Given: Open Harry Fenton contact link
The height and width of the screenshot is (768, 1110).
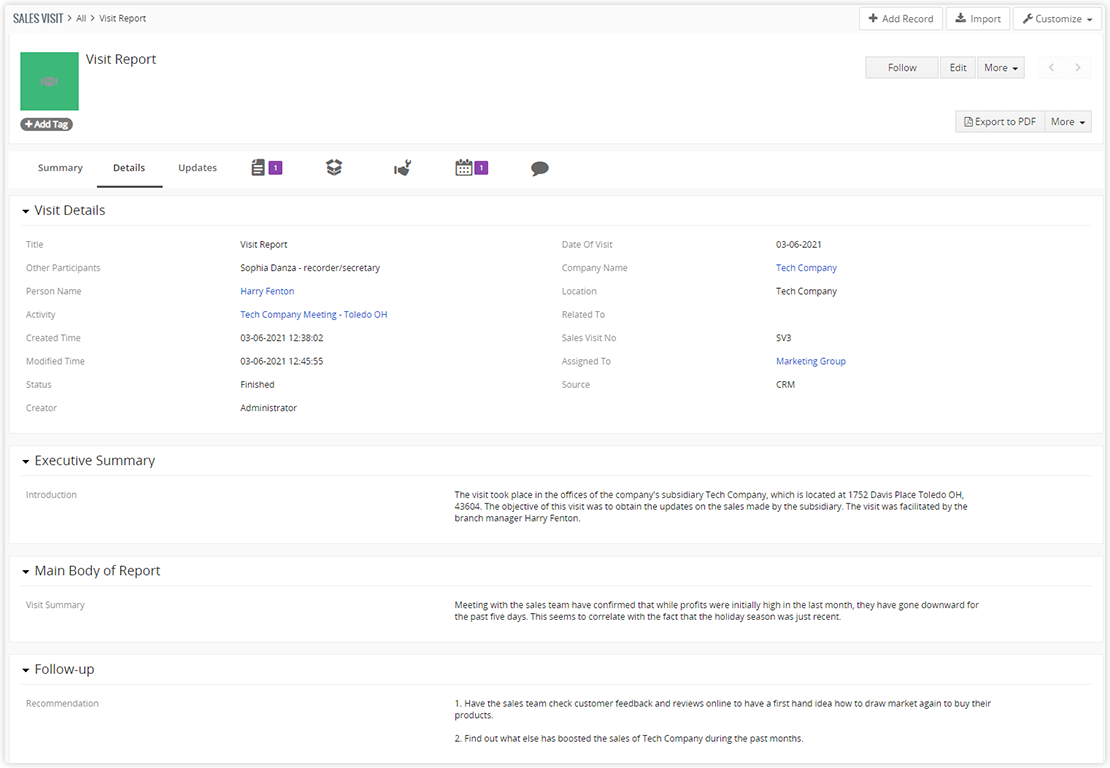Looking at the screenshot, I should [267, 291].
